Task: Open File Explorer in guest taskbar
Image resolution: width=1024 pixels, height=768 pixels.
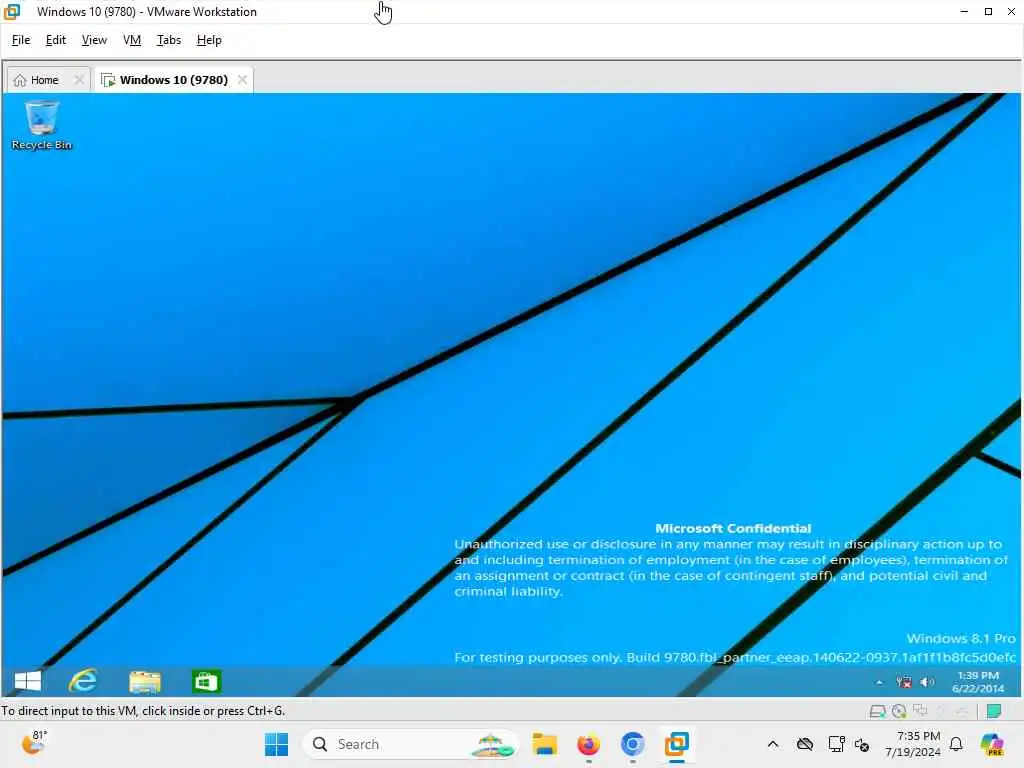Action: coord(144,681)
